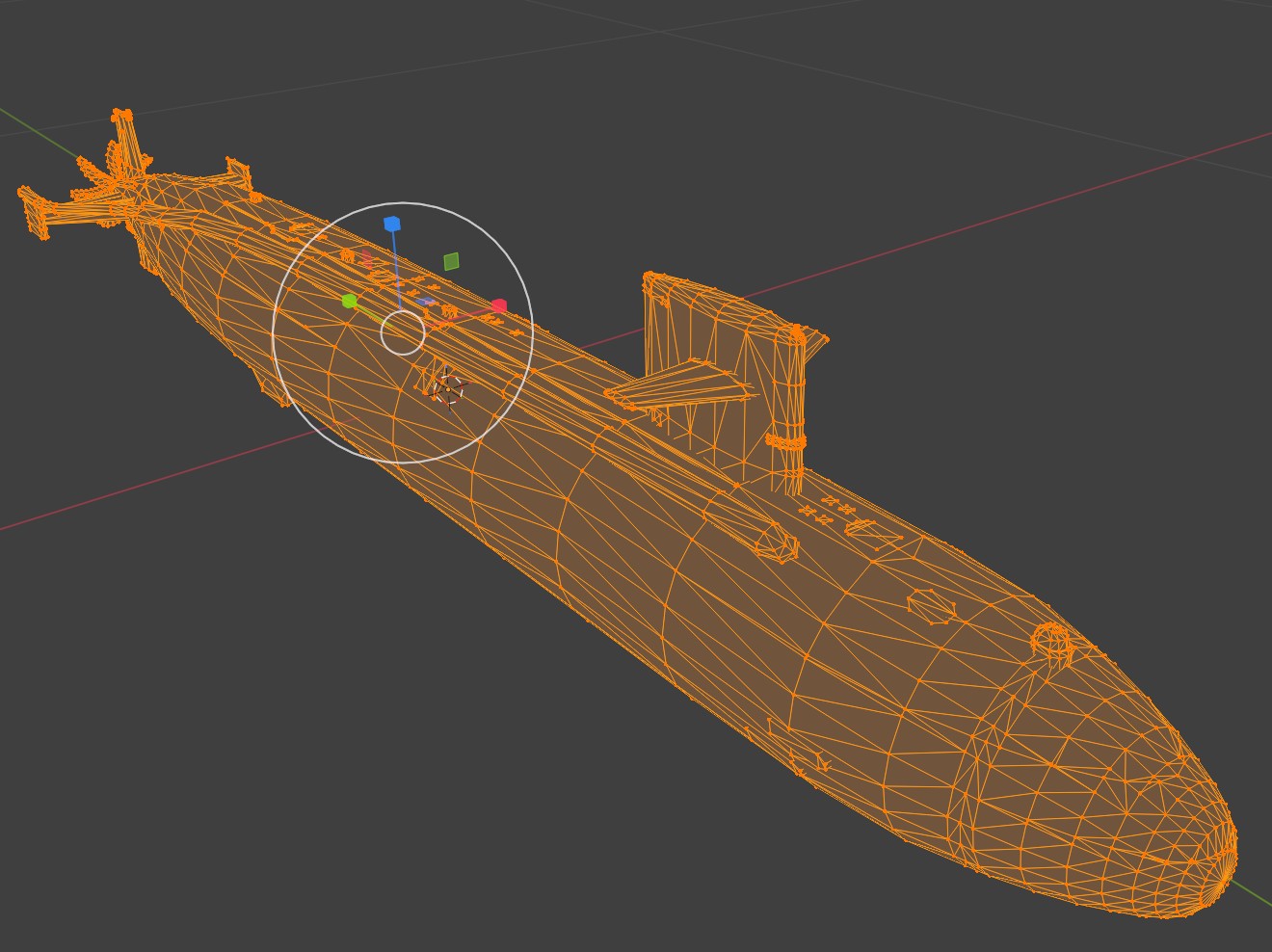Grab the blue Z-axis scale handle cube
The width and height of the screenshot is (1272, 952).
[x=392, y=225]
